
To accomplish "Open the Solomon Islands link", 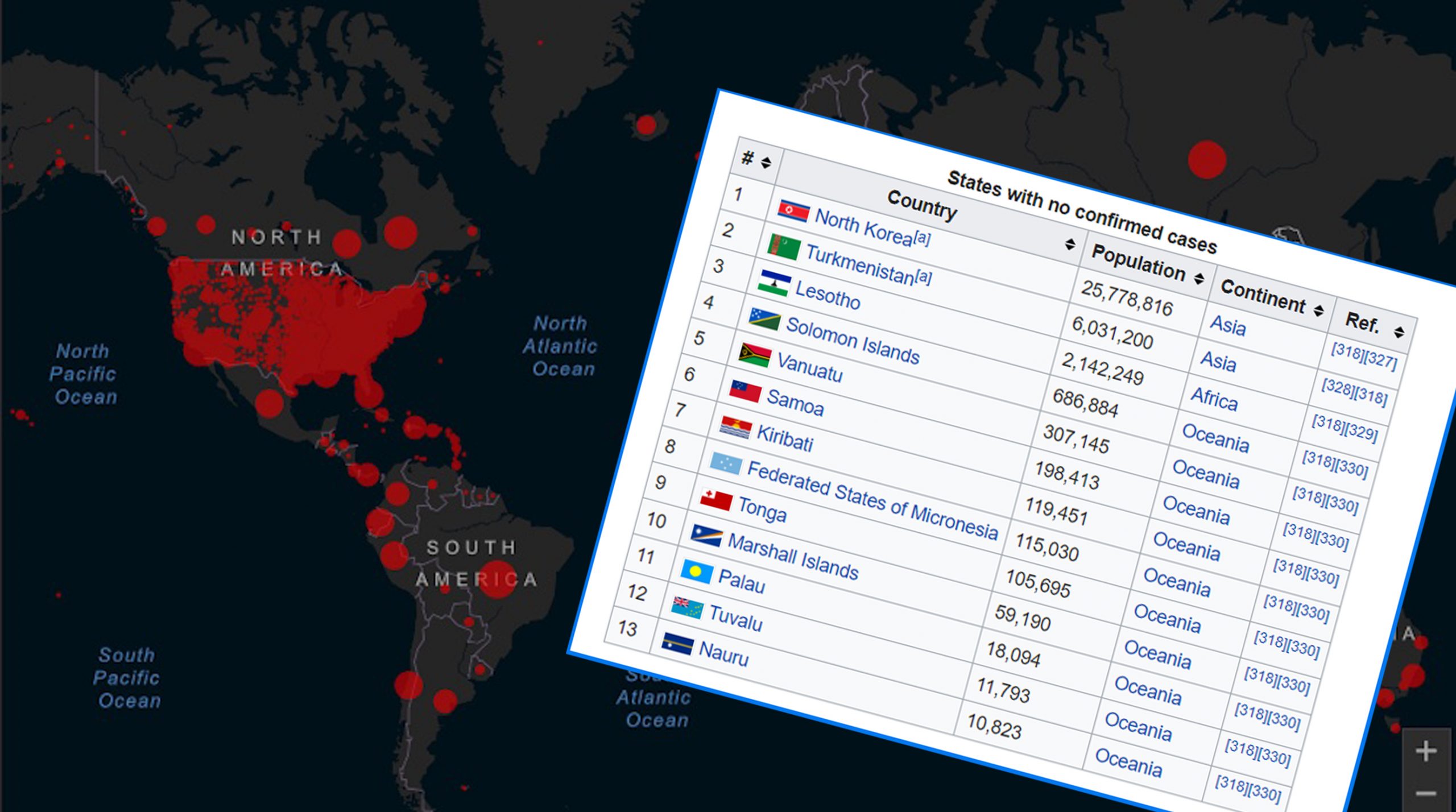I will click(853, 341).
